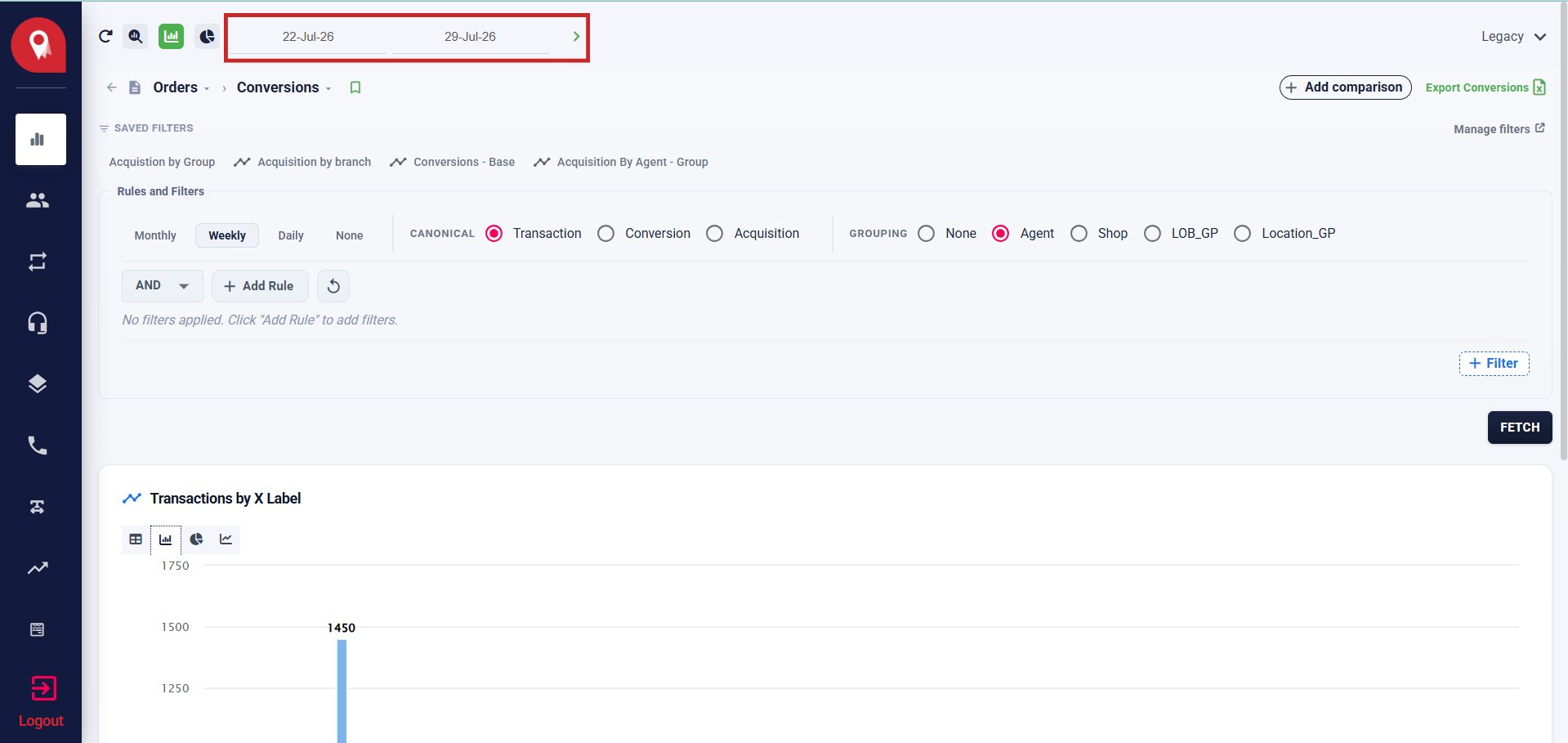Open the phone sidebar icon
1568x743 pixels.
tap(38, 445)
